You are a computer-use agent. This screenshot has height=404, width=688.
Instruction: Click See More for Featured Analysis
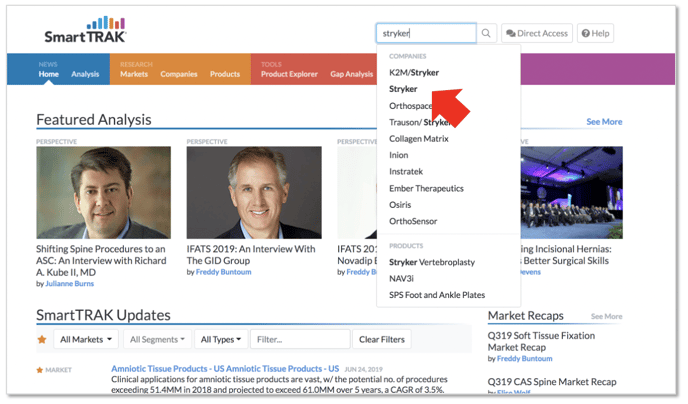click(x=604, y=122)
